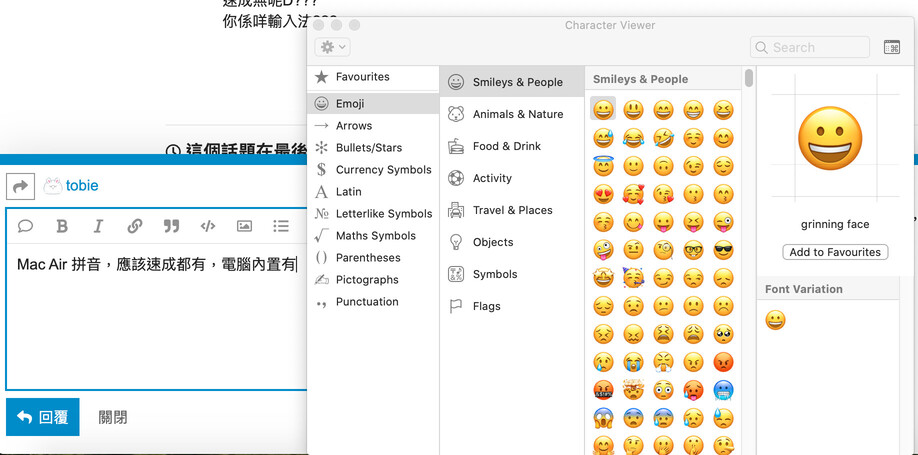Pick the flushed face emoji

click(x=663, y=390)
